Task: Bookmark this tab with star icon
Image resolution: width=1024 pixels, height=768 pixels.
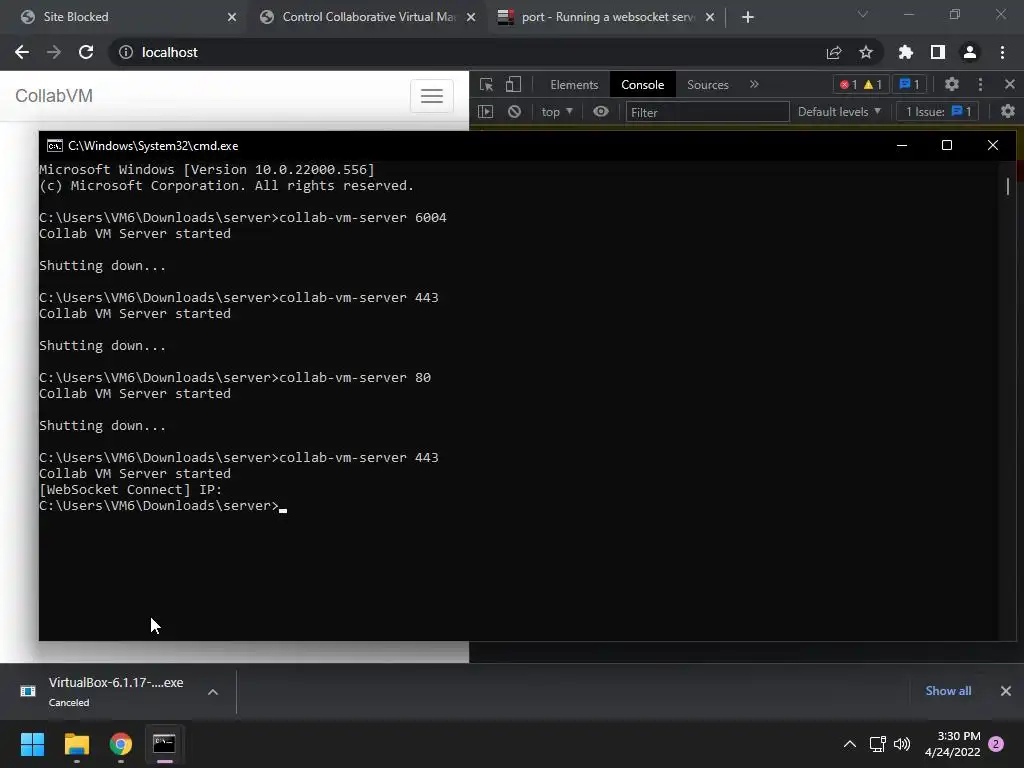Action: (x=866, y=52)
